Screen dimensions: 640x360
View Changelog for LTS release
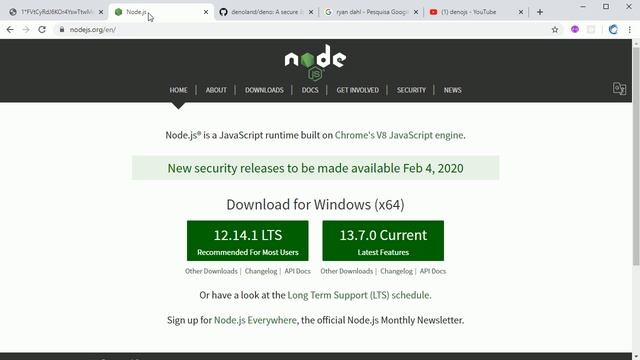point(261,271)
